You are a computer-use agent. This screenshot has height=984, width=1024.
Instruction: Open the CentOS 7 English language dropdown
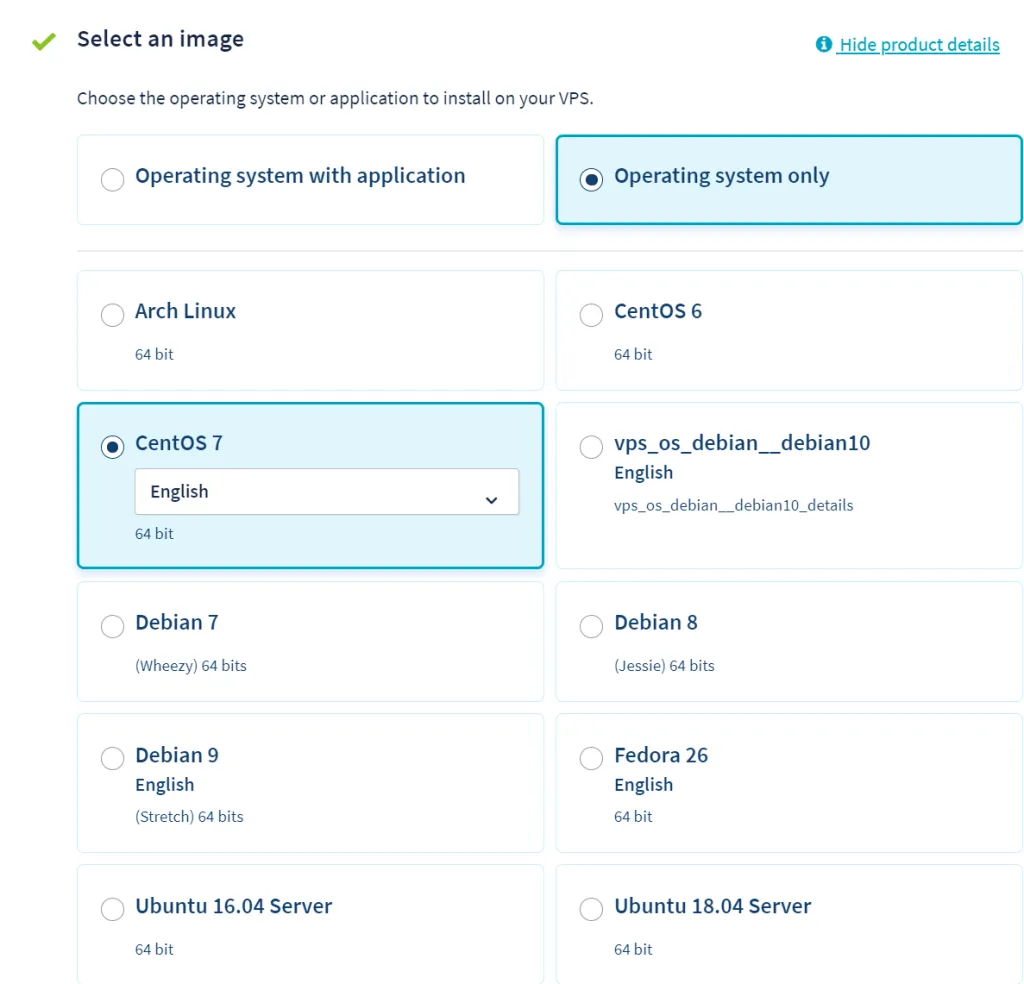(x=327, y=492)
